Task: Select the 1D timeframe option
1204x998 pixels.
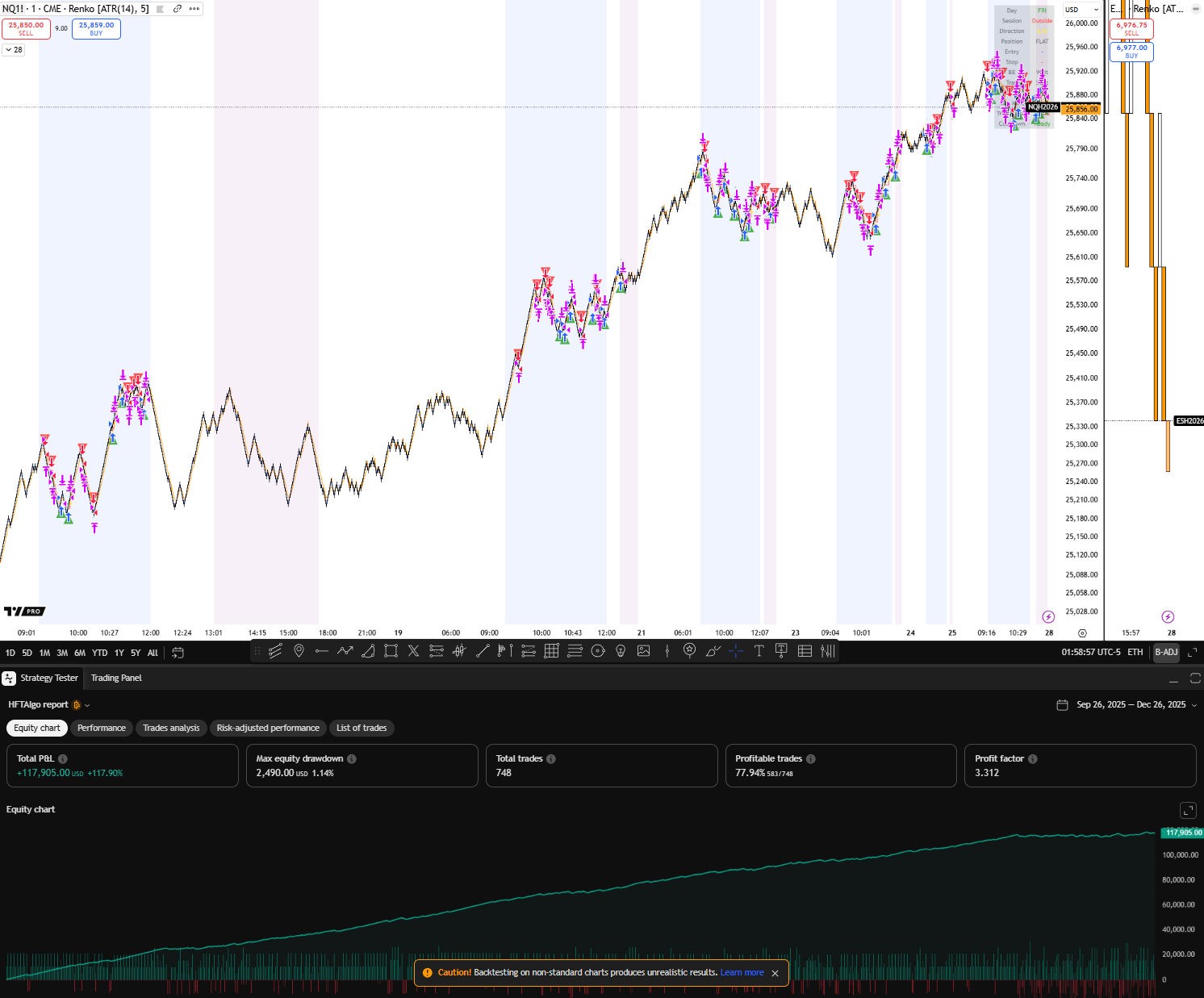Action: point(10,652)
